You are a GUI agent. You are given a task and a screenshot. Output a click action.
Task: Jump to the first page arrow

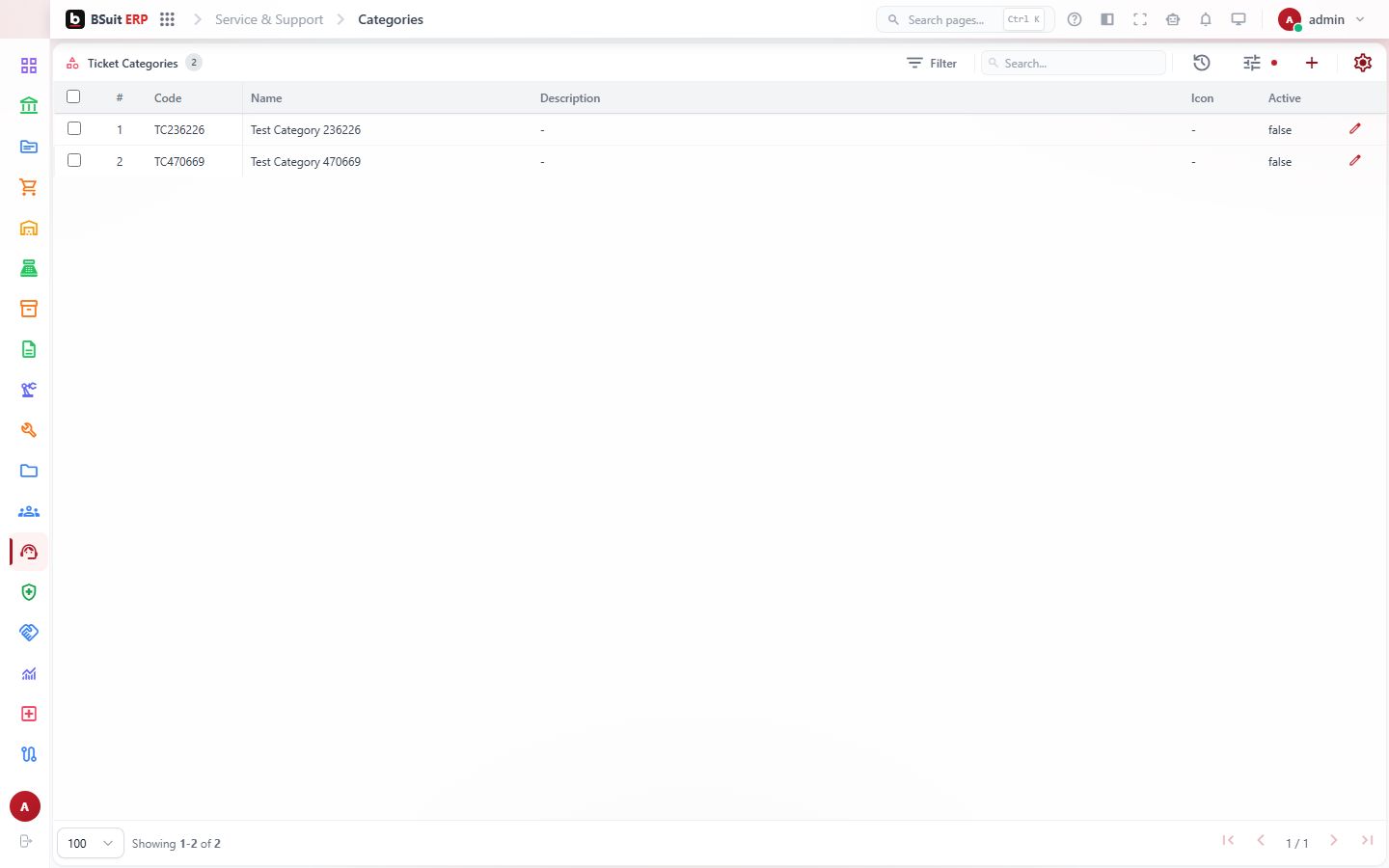[x=1228, y=841]
